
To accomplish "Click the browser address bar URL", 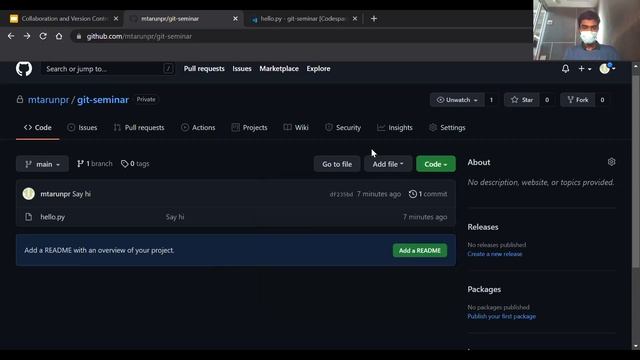I will (139, 36).
